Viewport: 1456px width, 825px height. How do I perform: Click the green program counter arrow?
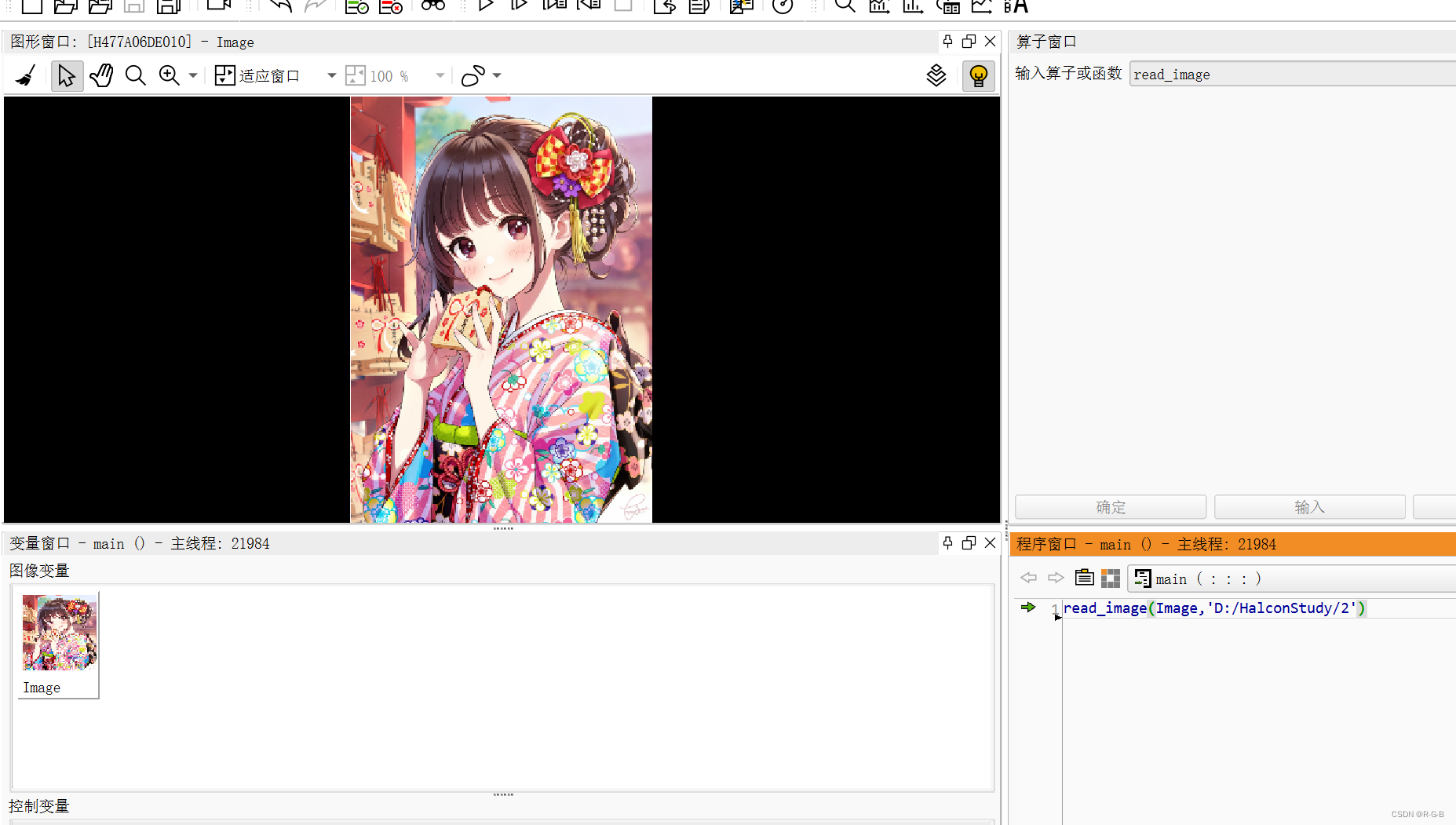[1028, 608]
